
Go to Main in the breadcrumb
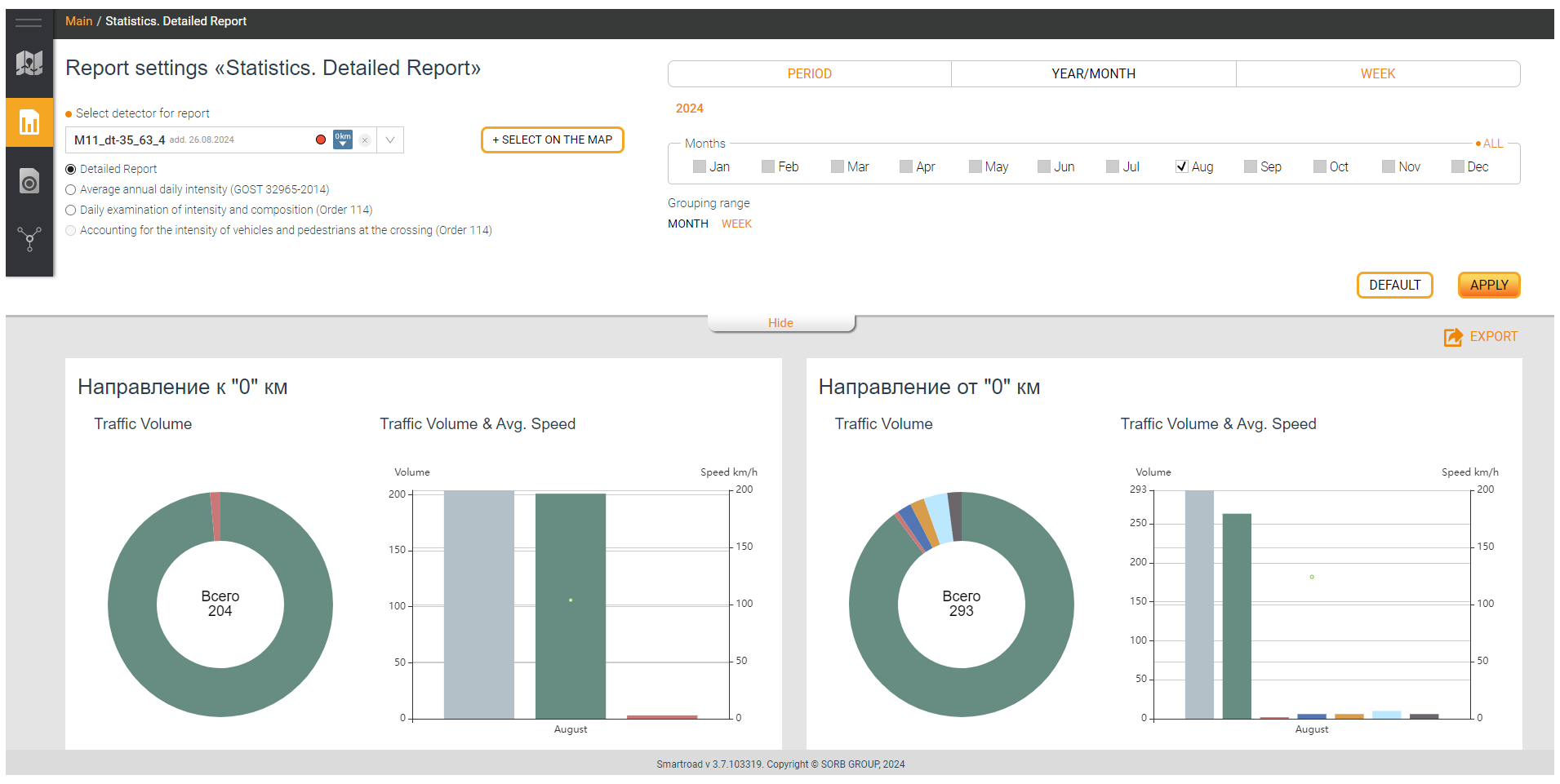coord(79,21)
